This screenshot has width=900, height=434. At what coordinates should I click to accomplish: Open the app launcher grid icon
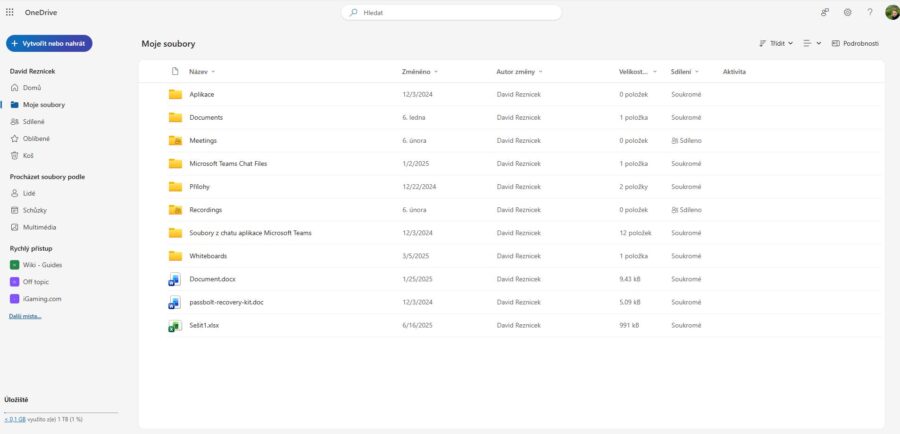coord(10,12)
